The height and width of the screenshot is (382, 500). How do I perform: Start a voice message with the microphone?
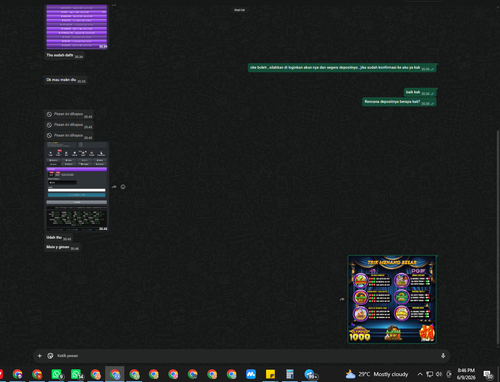click(443, 356)
